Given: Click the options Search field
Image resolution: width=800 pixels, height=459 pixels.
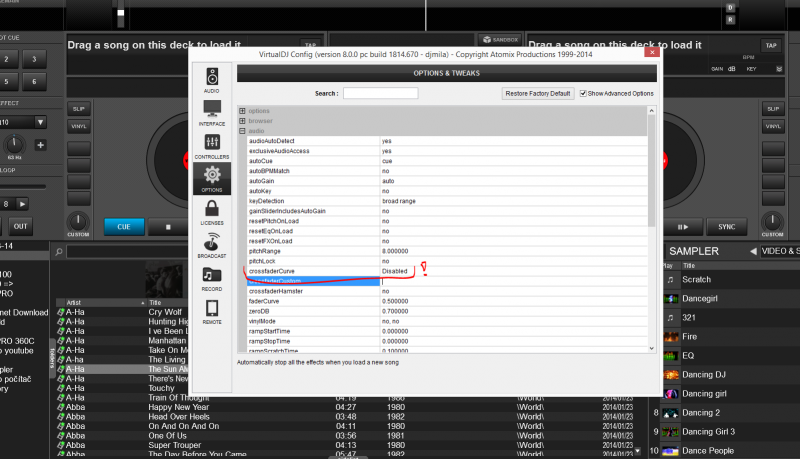Looking at the screenshot, I should pos(381,93).
